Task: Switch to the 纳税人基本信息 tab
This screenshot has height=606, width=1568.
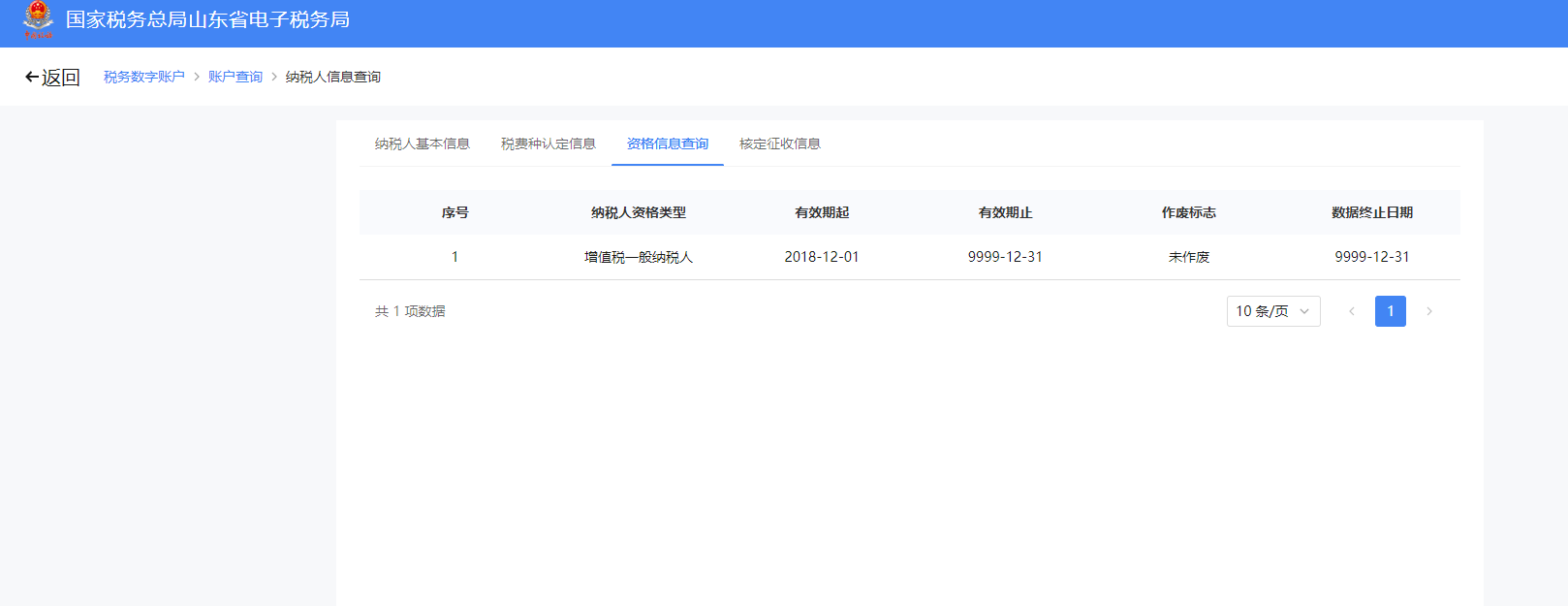Action: (x=422, y=144)
